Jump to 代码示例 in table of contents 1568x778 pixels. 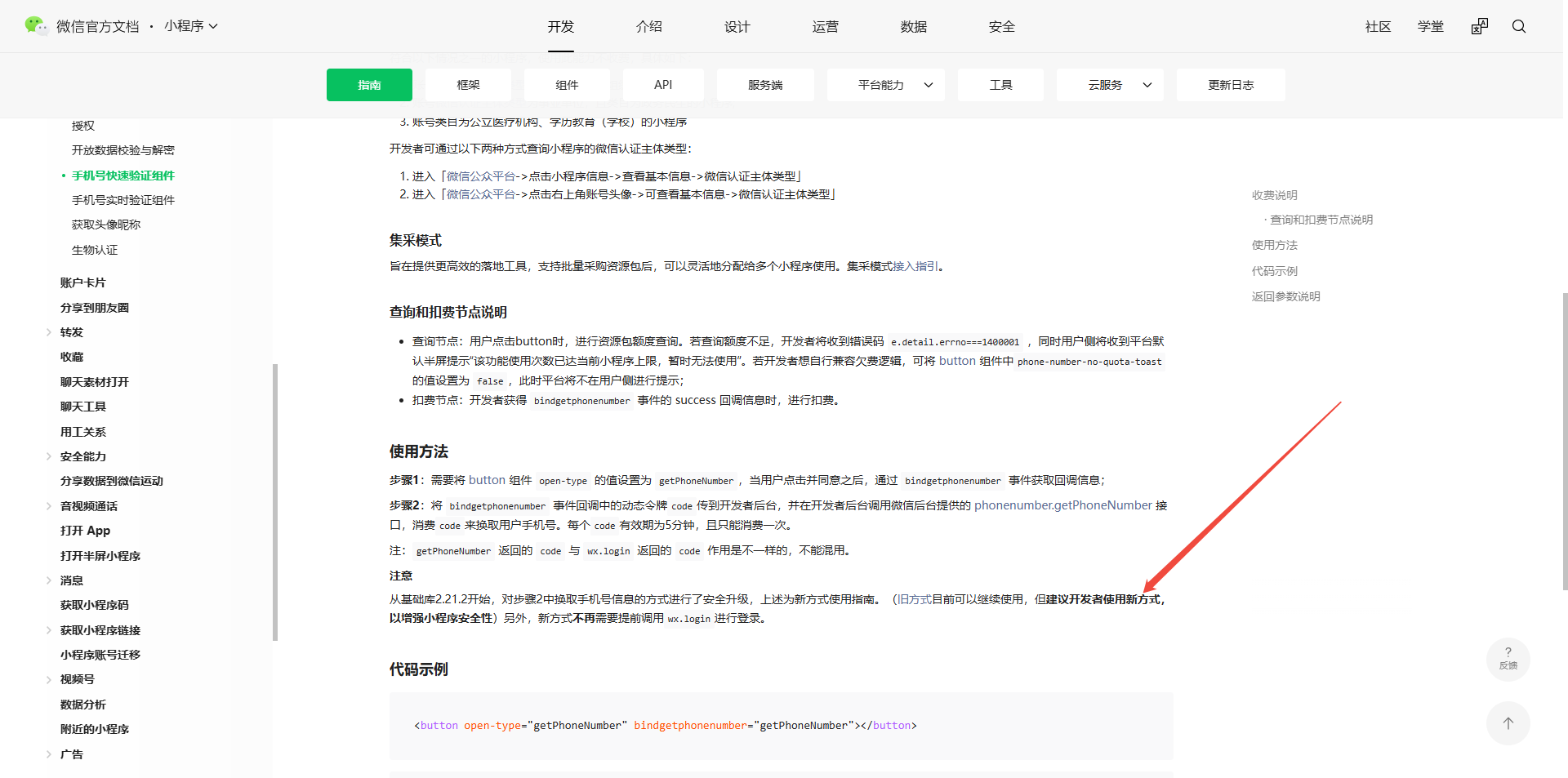pos(1275,271)
